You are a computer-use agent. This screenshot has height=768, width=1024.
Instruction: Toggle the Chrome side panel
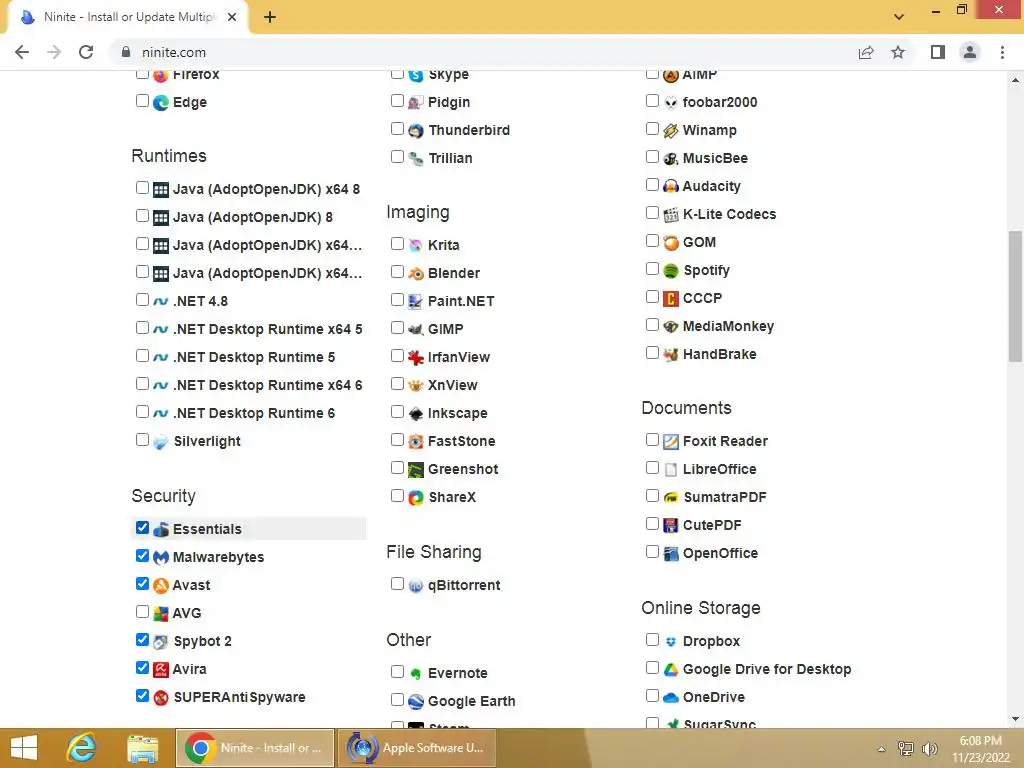click(x=938, y=52)
